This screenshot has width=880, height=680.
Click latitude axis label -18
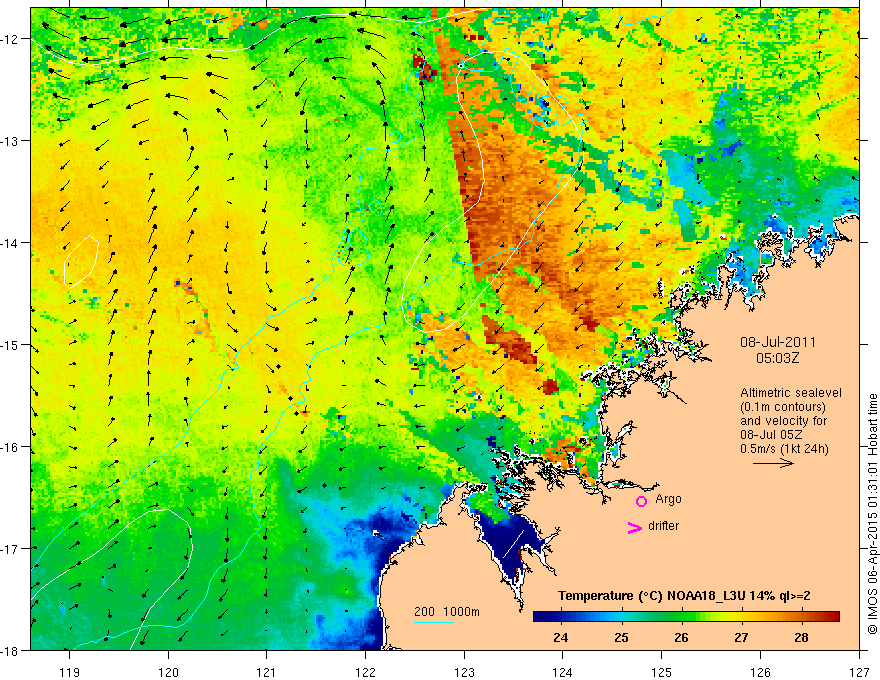pyautogui.click(x=11, y=651)
